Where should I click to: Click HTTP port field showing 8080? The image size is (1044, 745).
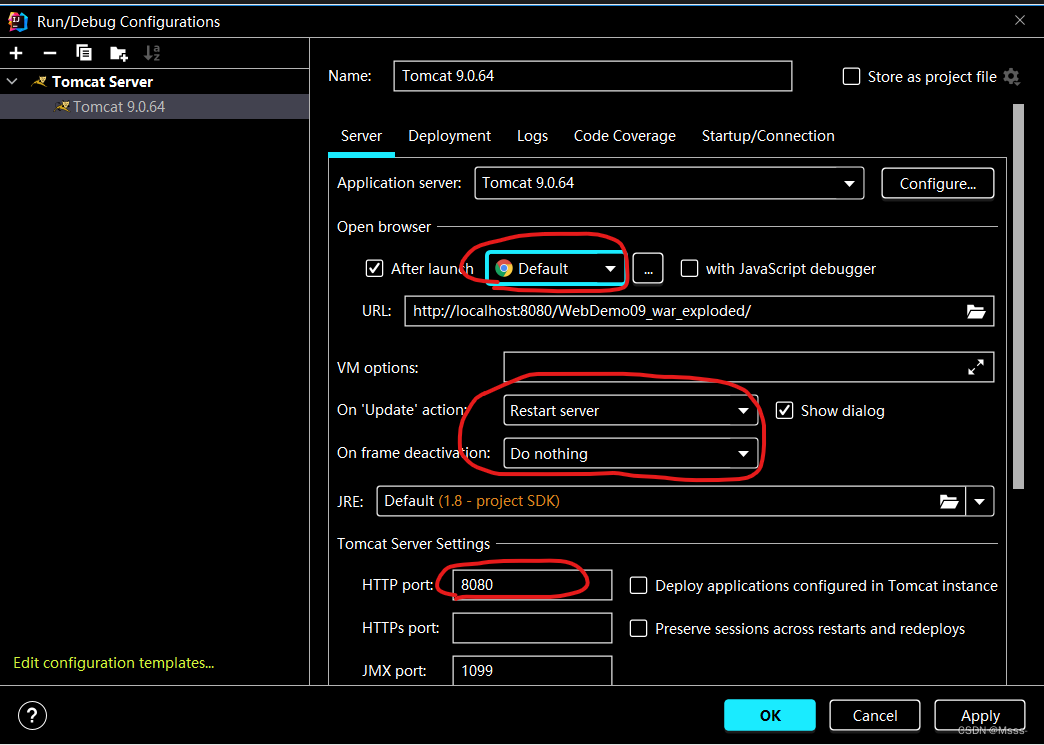pyautogui.click(x=532, y=585)
